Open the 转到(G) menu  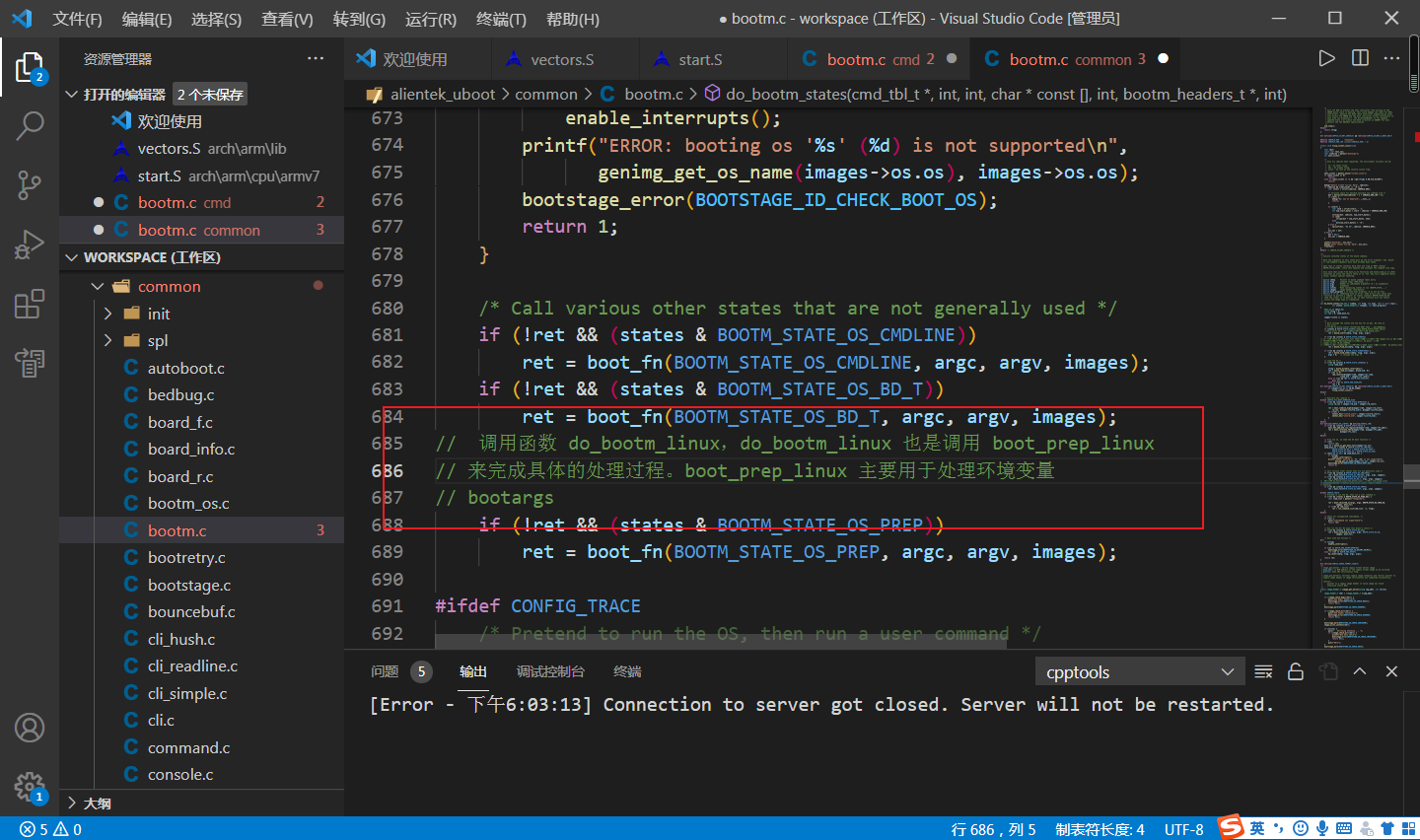(359, 19)
